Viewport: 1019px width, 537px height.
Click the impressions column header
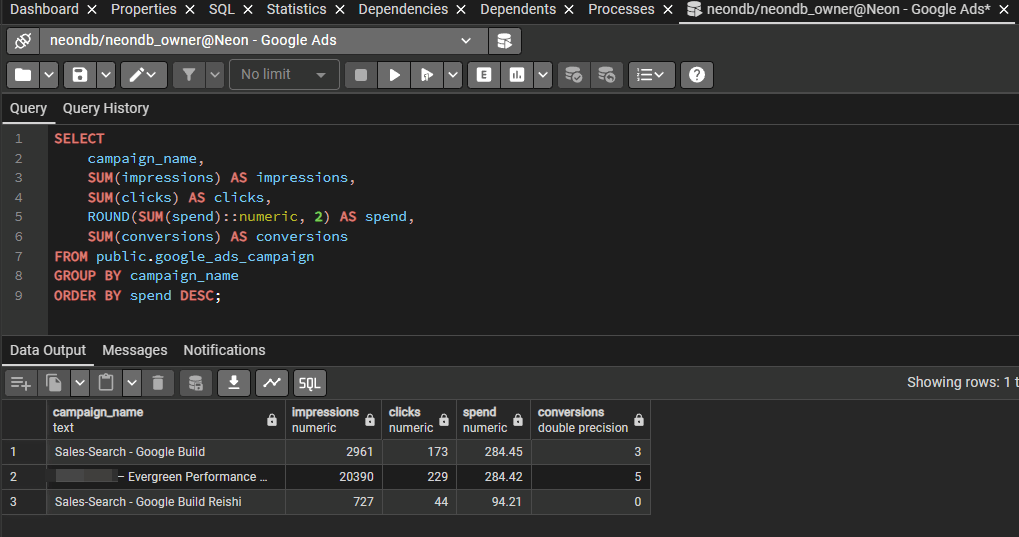coord(333,420)
